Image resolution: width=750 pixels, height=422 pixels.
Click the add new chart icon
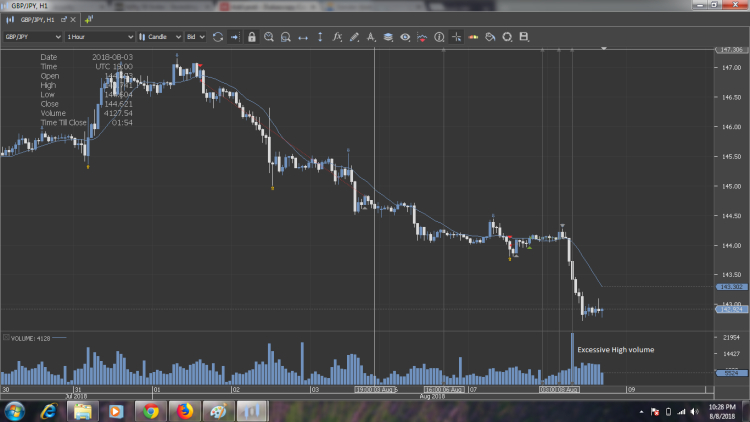coord(88,20)
